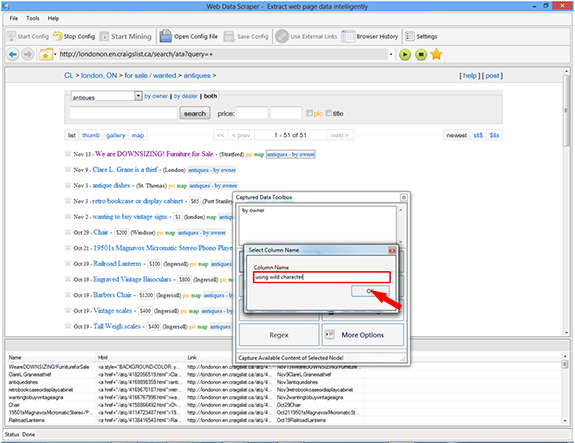575x443 pixels.
Task: Click OK in Select Column Name dialog
Action: (x=370, y=291)
